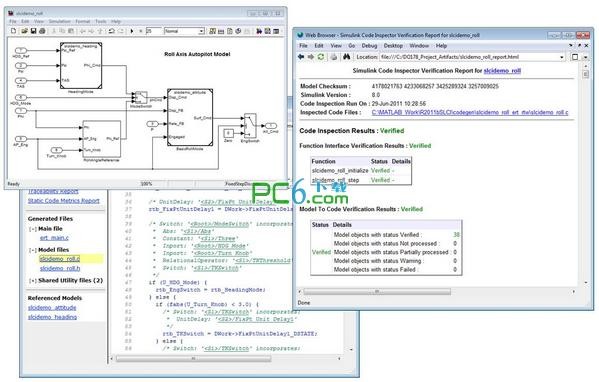
Task: Collapse the Main file tree section
Action: tap(32, 229)
